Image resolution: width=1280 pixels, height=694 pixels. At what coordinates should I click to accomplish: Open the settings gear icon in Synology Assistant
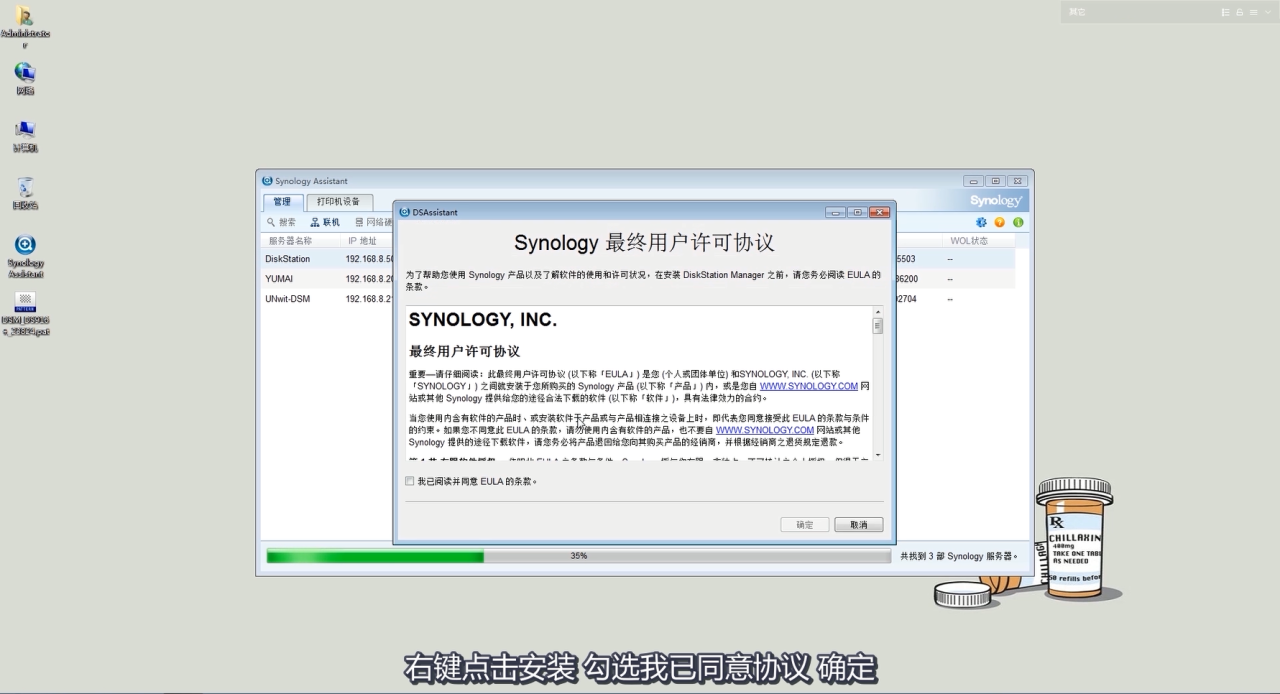click(981, 222)
